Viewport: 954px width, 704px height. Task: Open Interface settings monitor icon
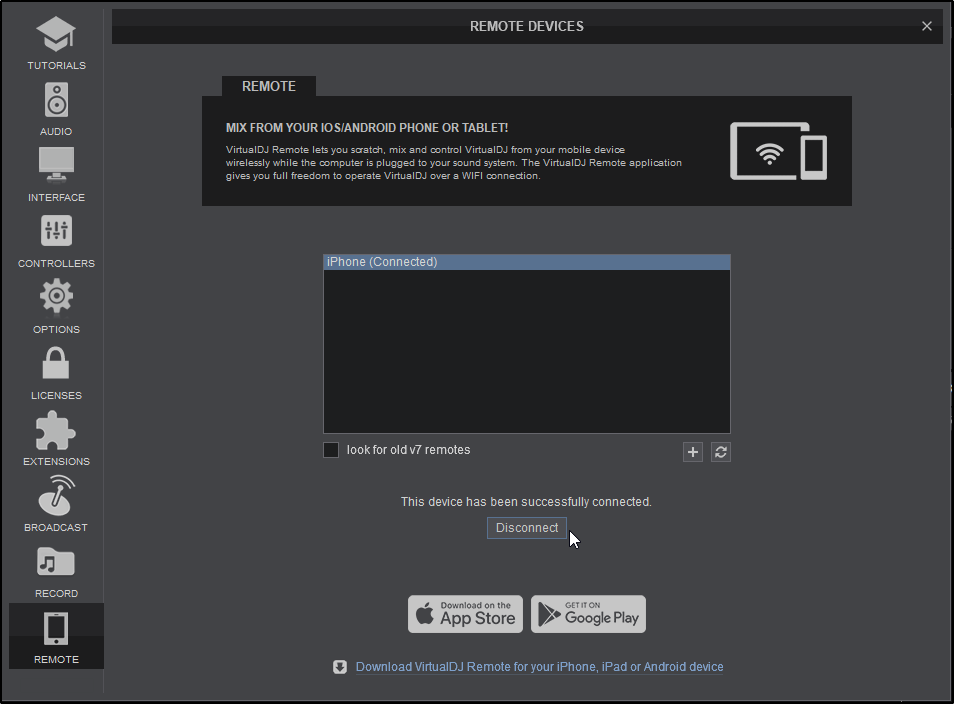pos(56,165)
